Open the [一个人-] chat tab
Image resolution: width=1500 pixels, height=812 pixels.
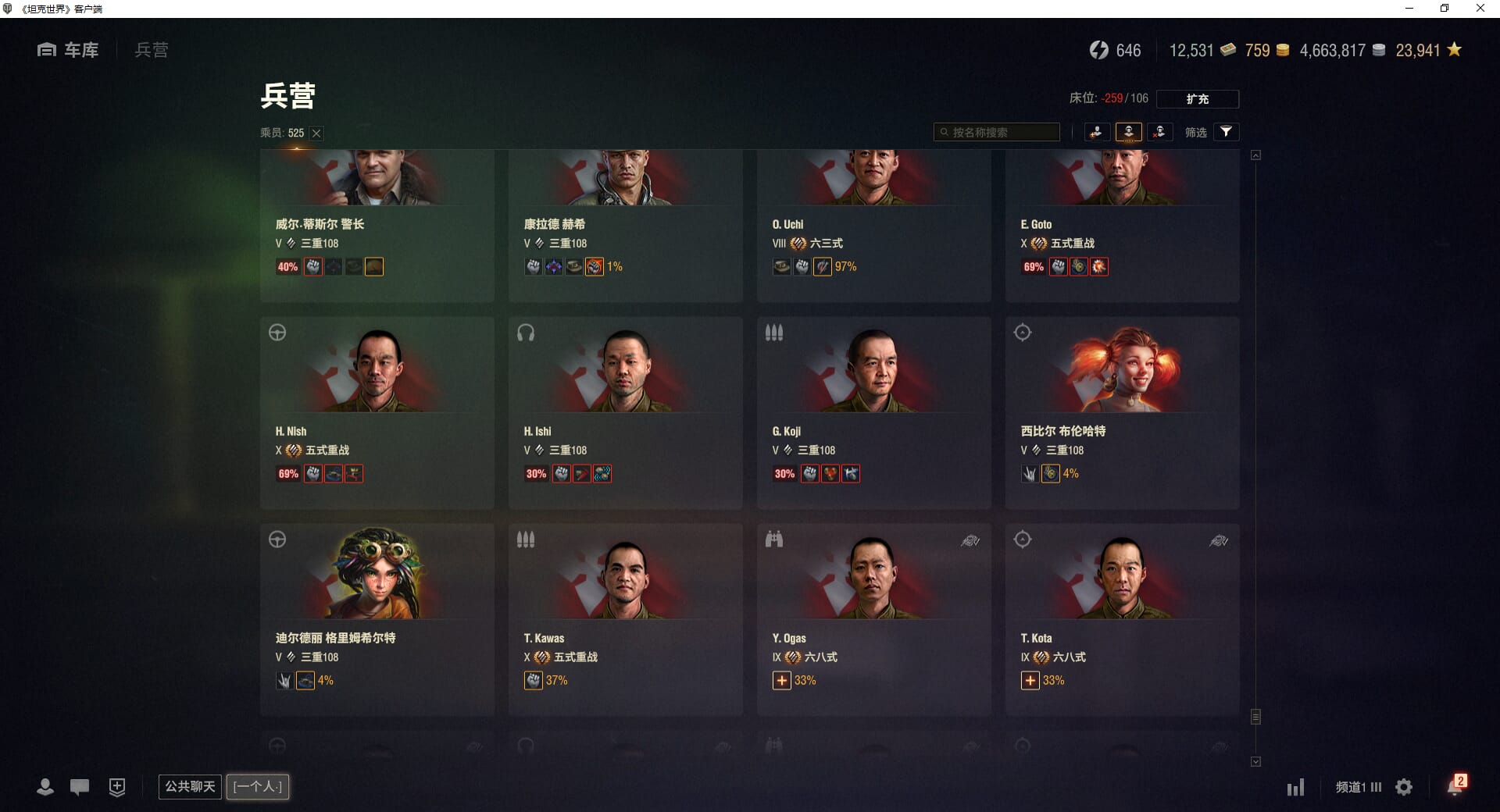click(x=258, y=786)
